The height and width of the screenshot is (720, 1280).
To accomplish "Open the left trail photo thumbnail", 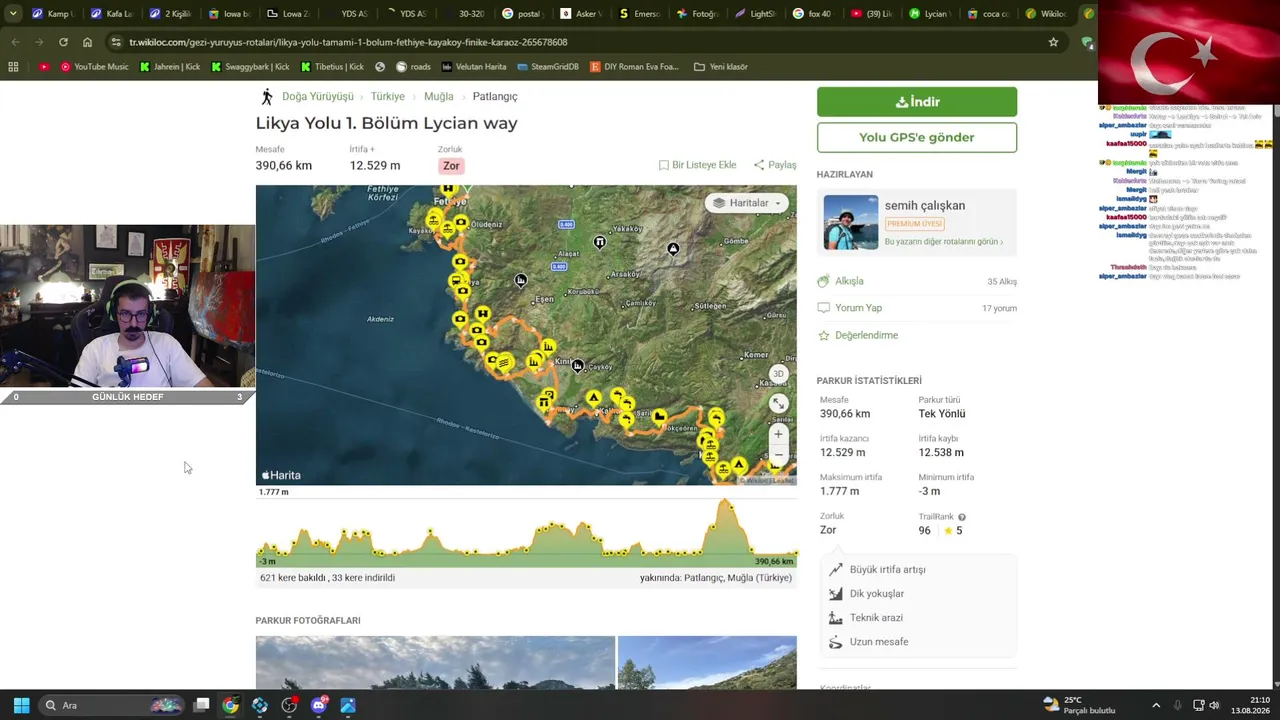I will pyautogui.click(x=435, y=662).
